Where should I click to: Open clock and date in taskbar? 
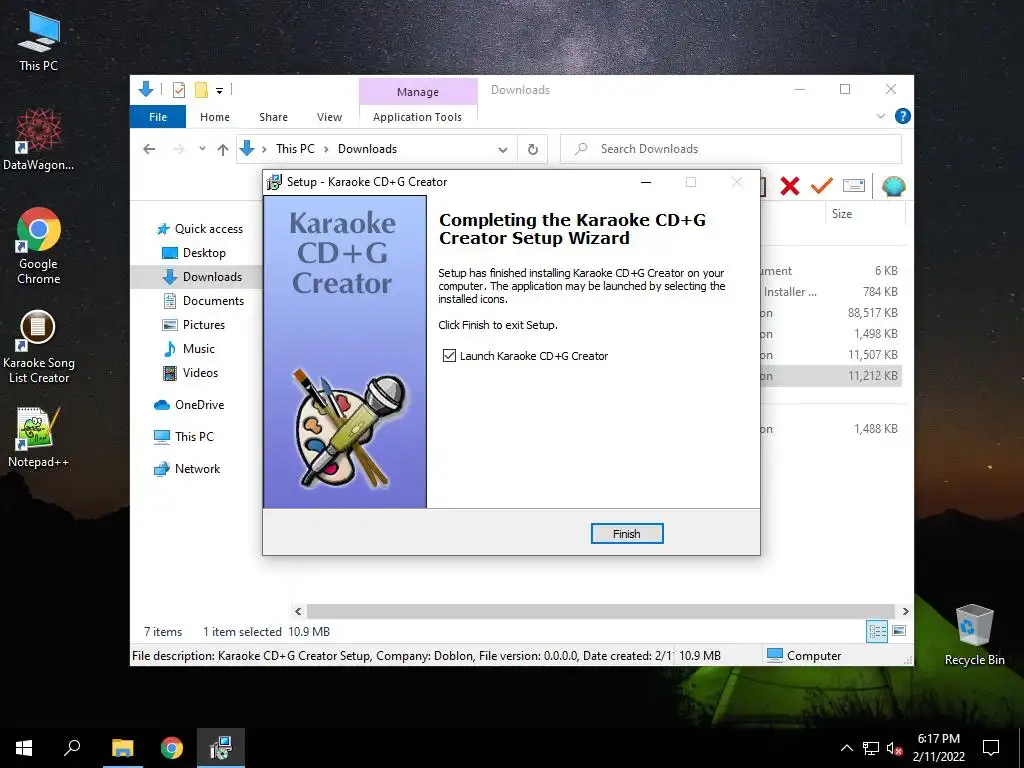pyautogui.click(x=938, y=748)
